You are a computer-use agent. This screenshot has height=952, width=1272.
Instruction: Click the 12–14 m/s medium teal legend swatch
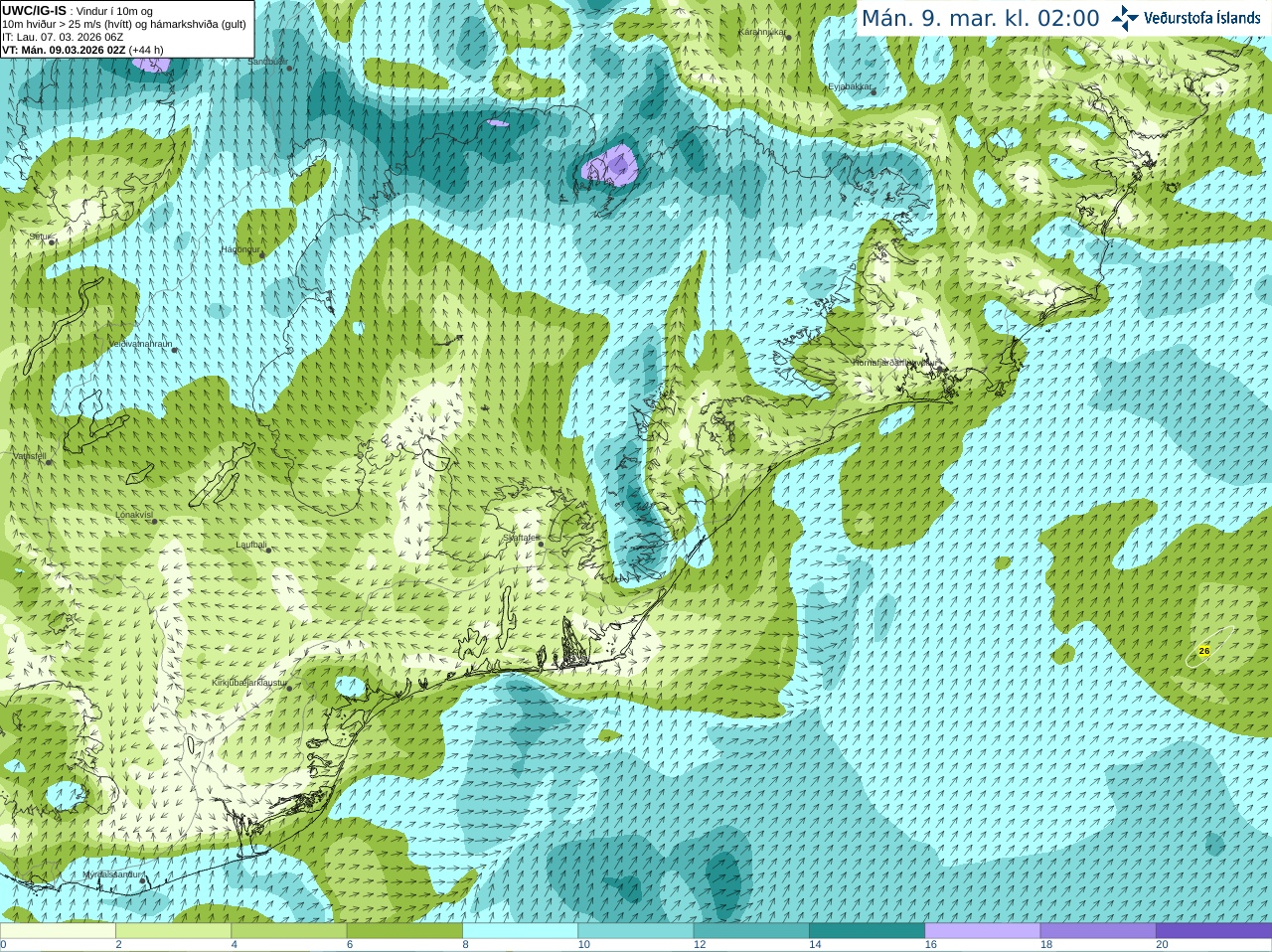click(x=750, y=931)
